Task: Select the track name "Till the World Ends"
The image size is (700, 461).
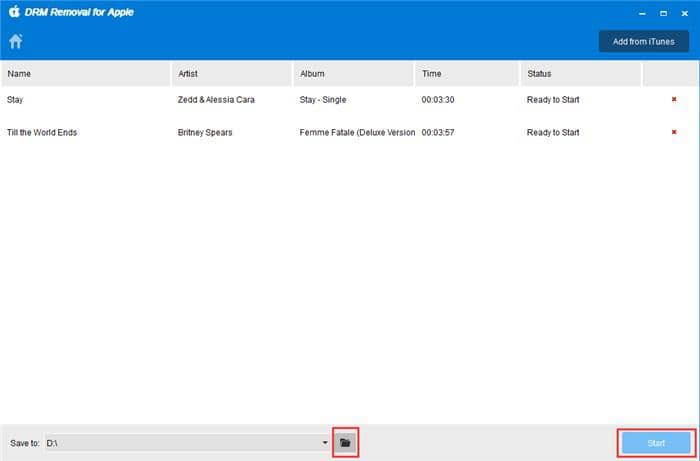Action: 42,133
